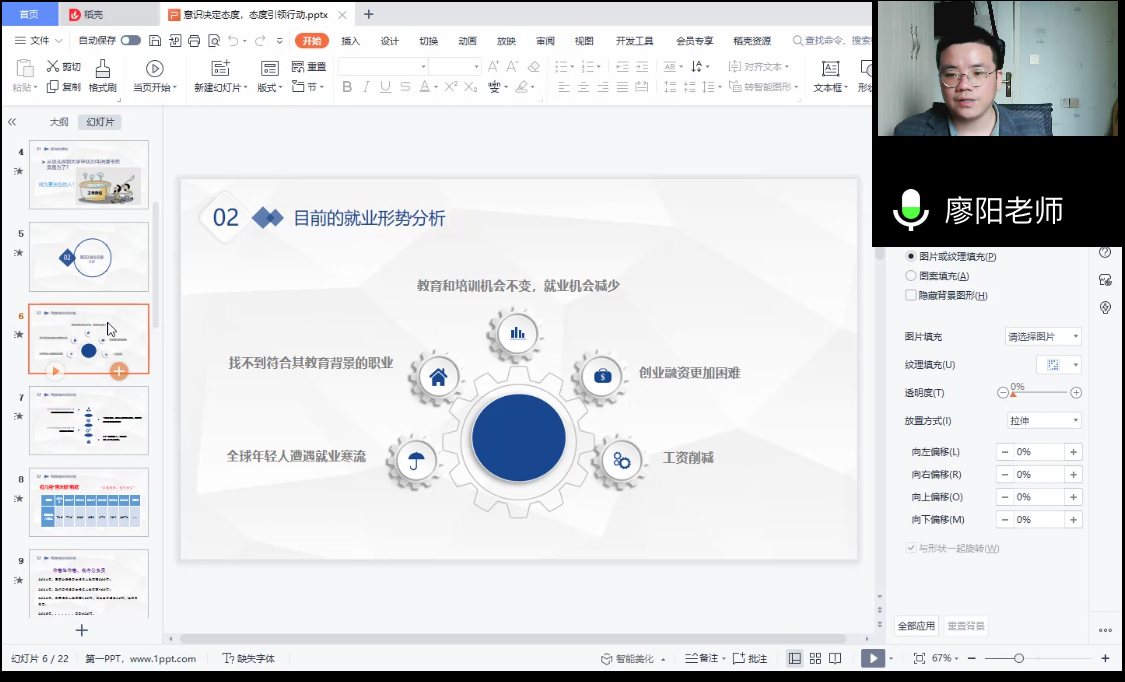Switch to the Outline (大纲) pane tab
Screen dimensions: 1125x682
[x=59, y=122]
